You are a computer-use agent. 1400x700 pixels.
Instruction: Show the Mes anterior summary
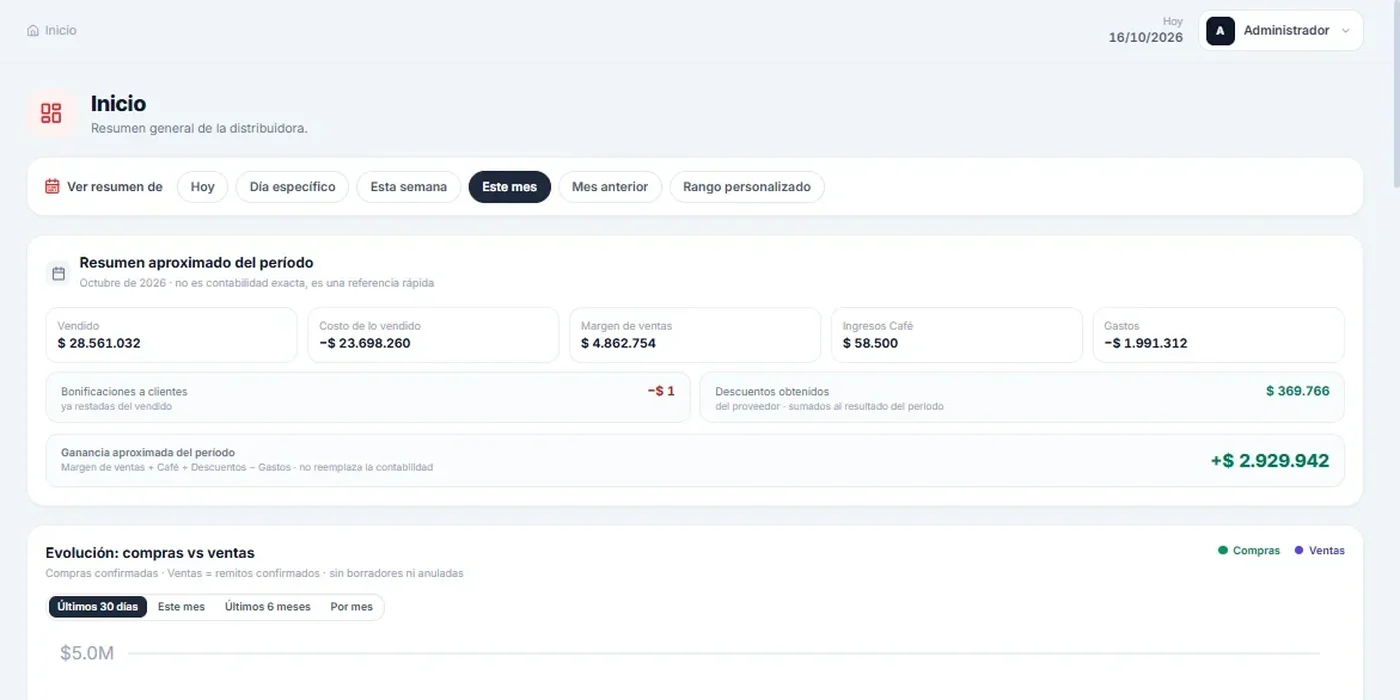point(610,187)
